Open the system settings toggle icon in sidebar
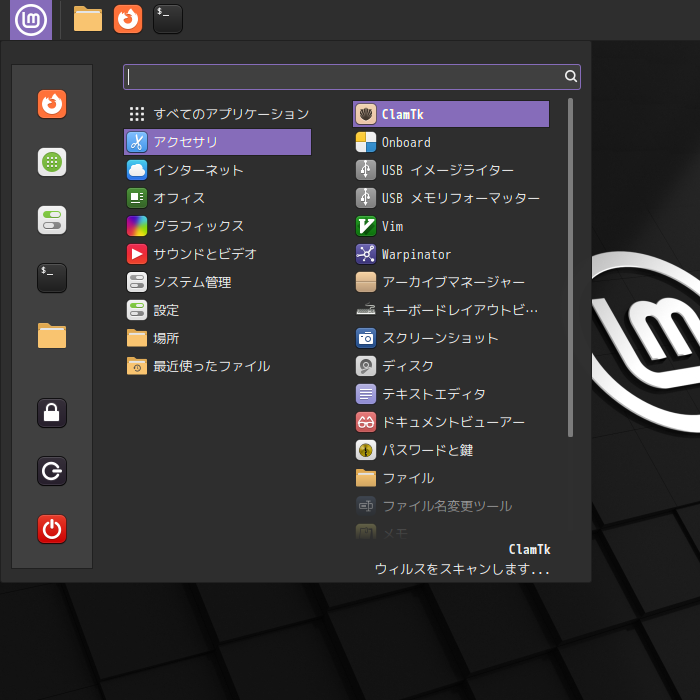This screenshot has width=700, height=700. [x=52, y=220]
